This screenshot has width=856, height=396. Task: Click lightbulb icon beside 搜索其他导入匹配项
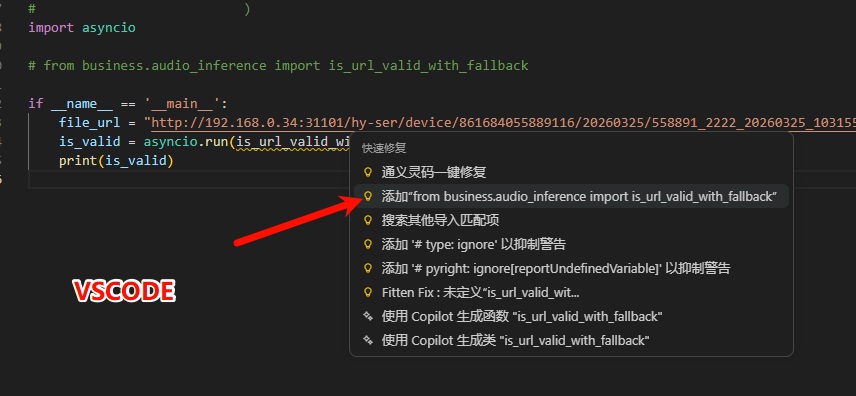click(x=368, y=220)
